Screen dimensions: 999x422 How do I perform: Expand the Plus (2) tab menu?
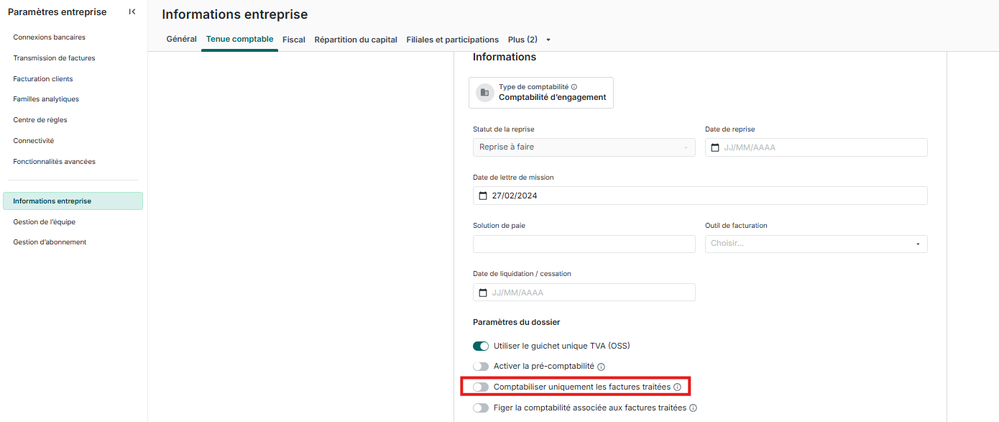(528, 40)
